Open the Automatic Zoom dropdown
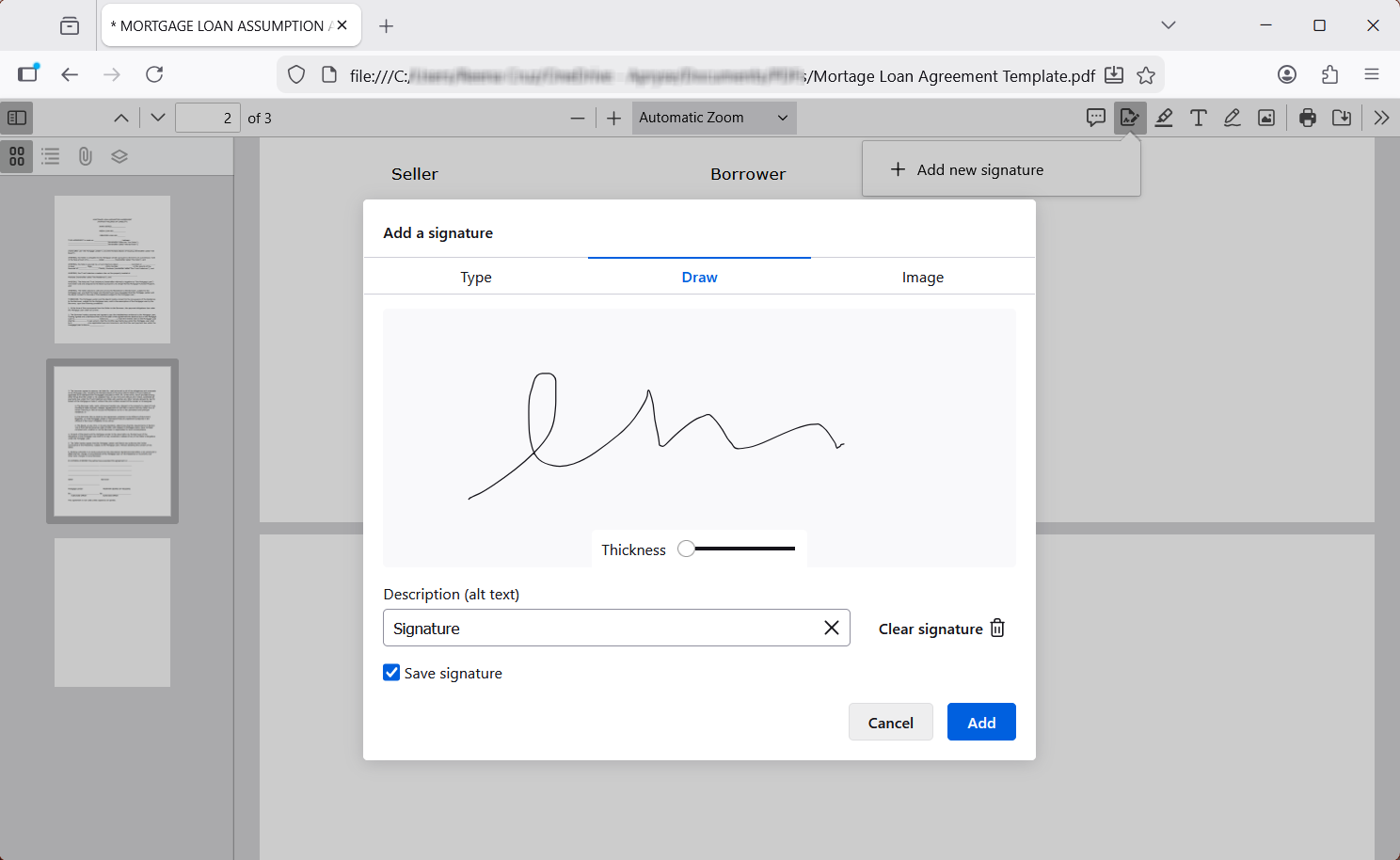This screenshot has height=860, width=1400. pyautogui.click(x=713, y=118)
